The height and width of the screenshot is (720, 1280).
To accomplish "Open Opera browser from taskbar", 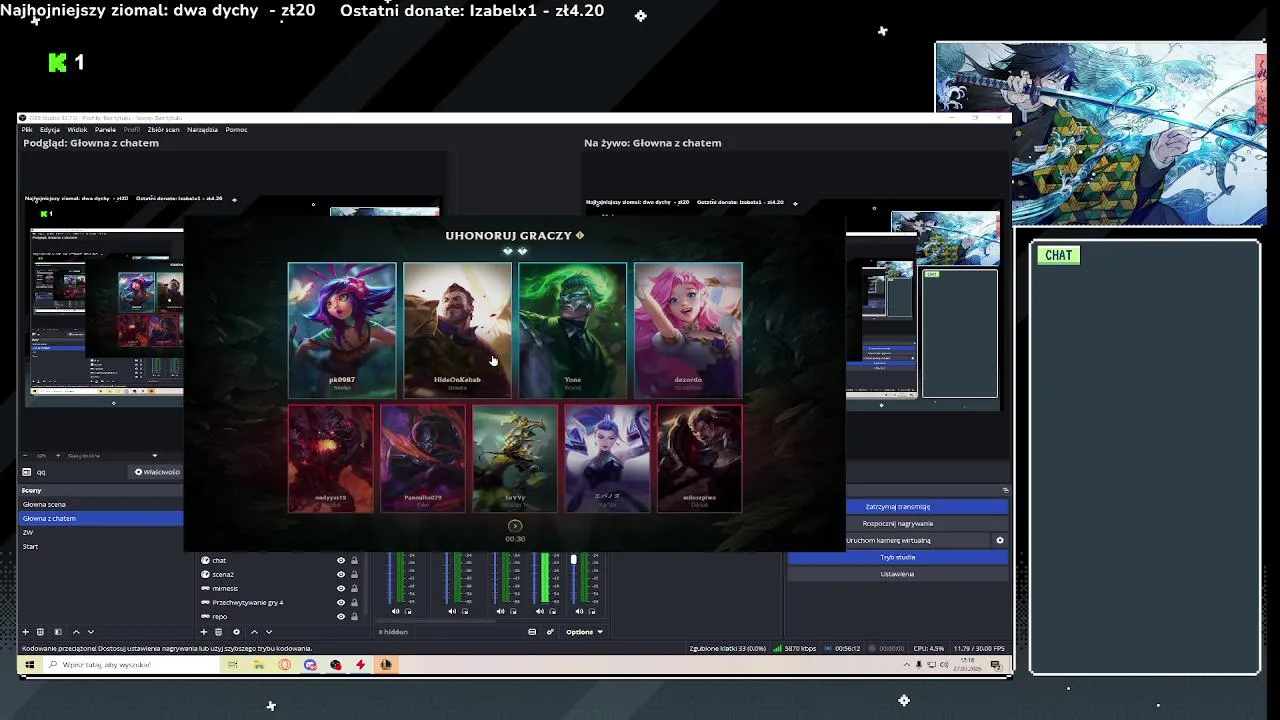I will click(x=285, y=665).
